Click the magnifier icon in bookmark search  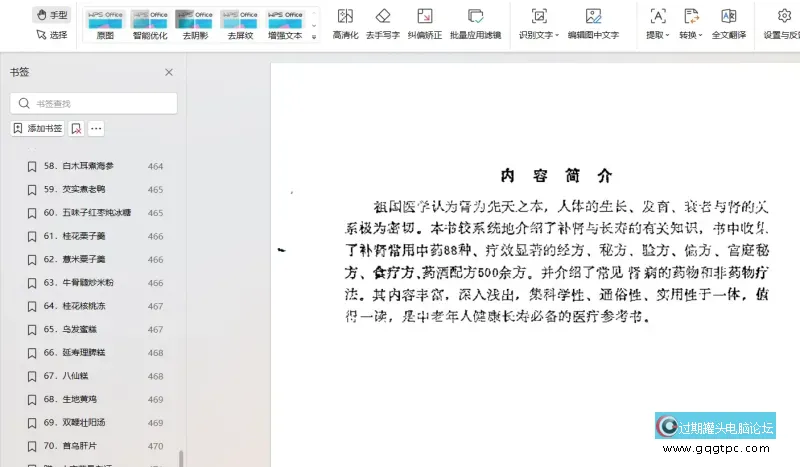point(24,104)
